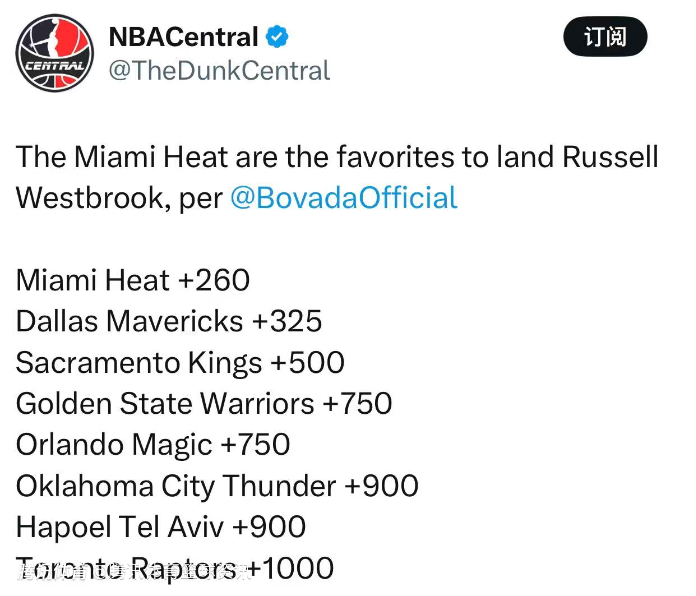
Task: Click the tweet's opening sentence about Westbrook
Action: [337, 178]
